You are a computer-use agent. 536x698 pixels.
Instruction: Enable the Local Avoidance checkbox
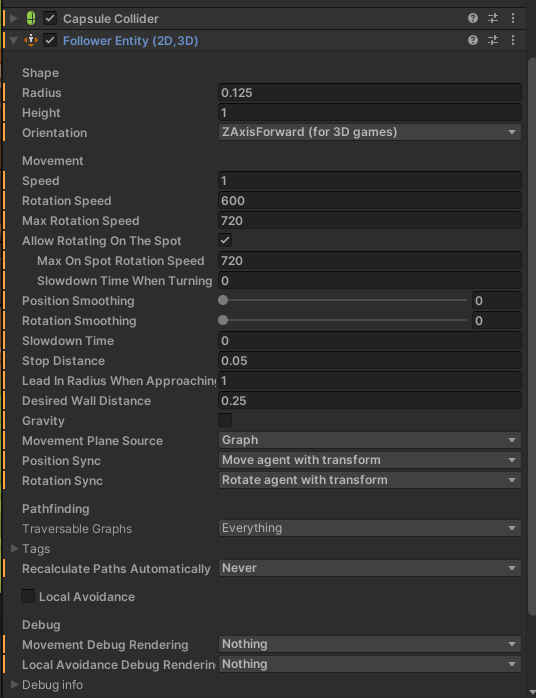point(28,597)
